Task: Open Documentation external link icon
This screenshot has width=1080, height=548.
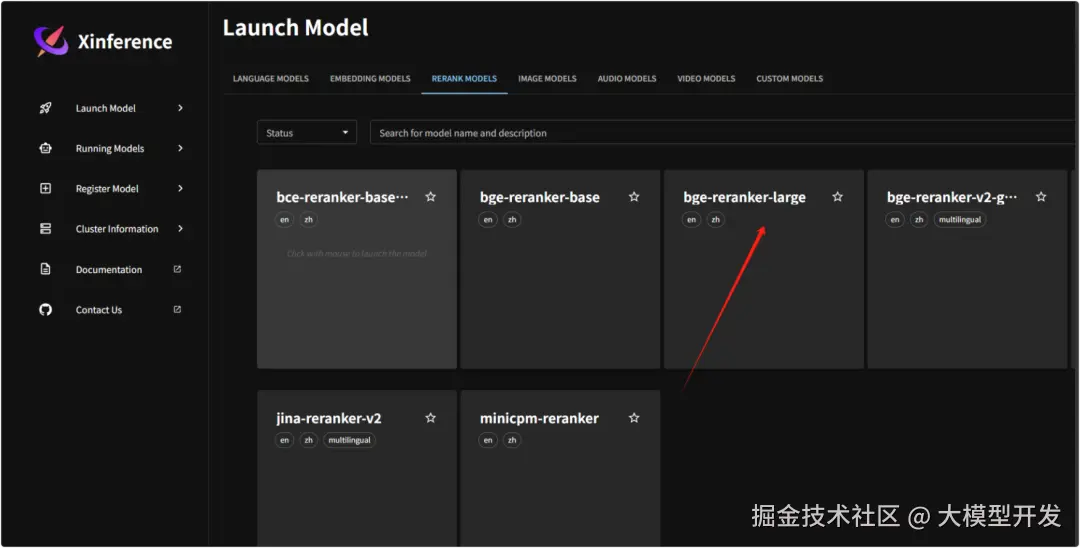Action: click(177, 269)
